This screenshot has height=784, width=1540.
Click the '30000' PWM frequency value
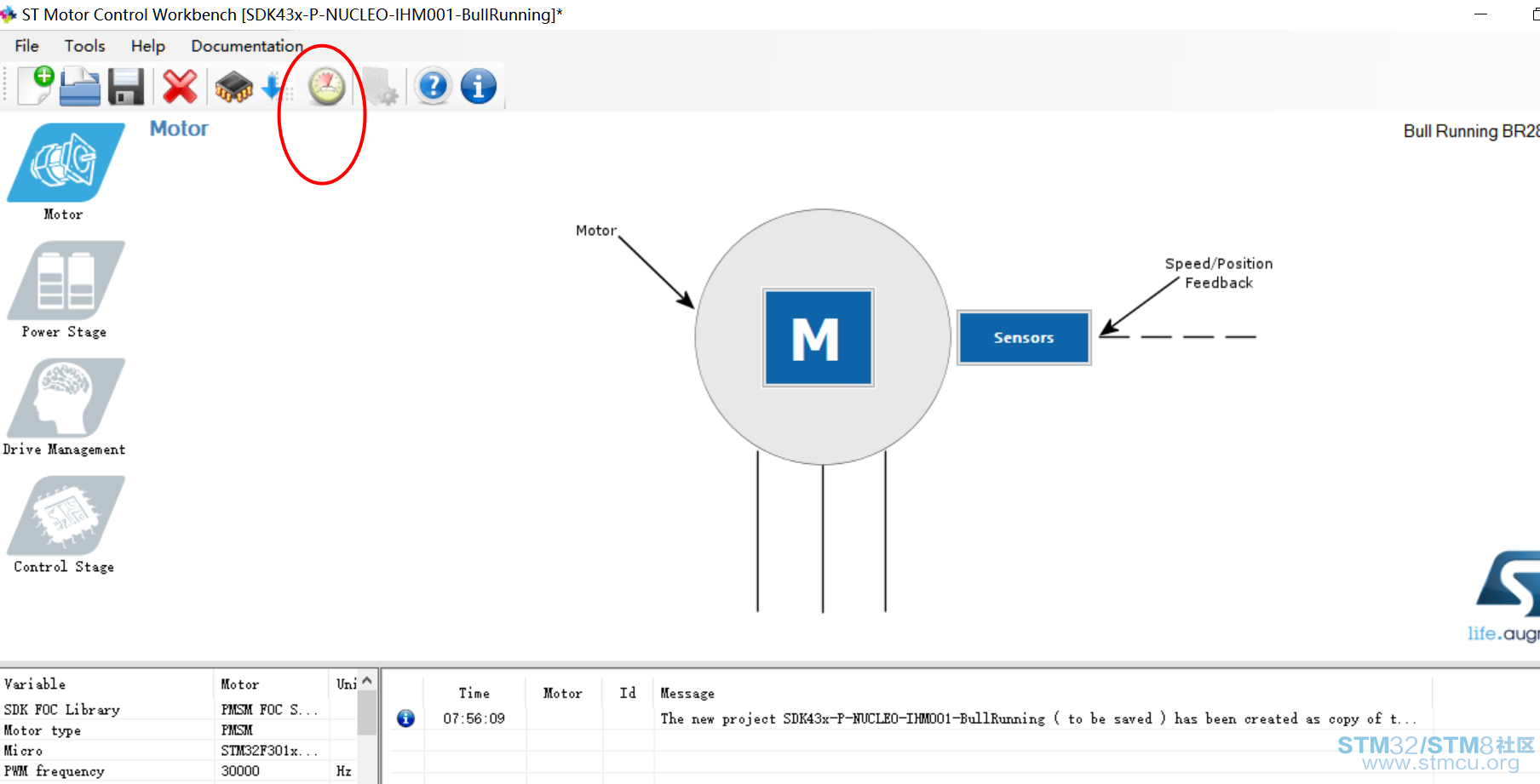tap(240, 771)
